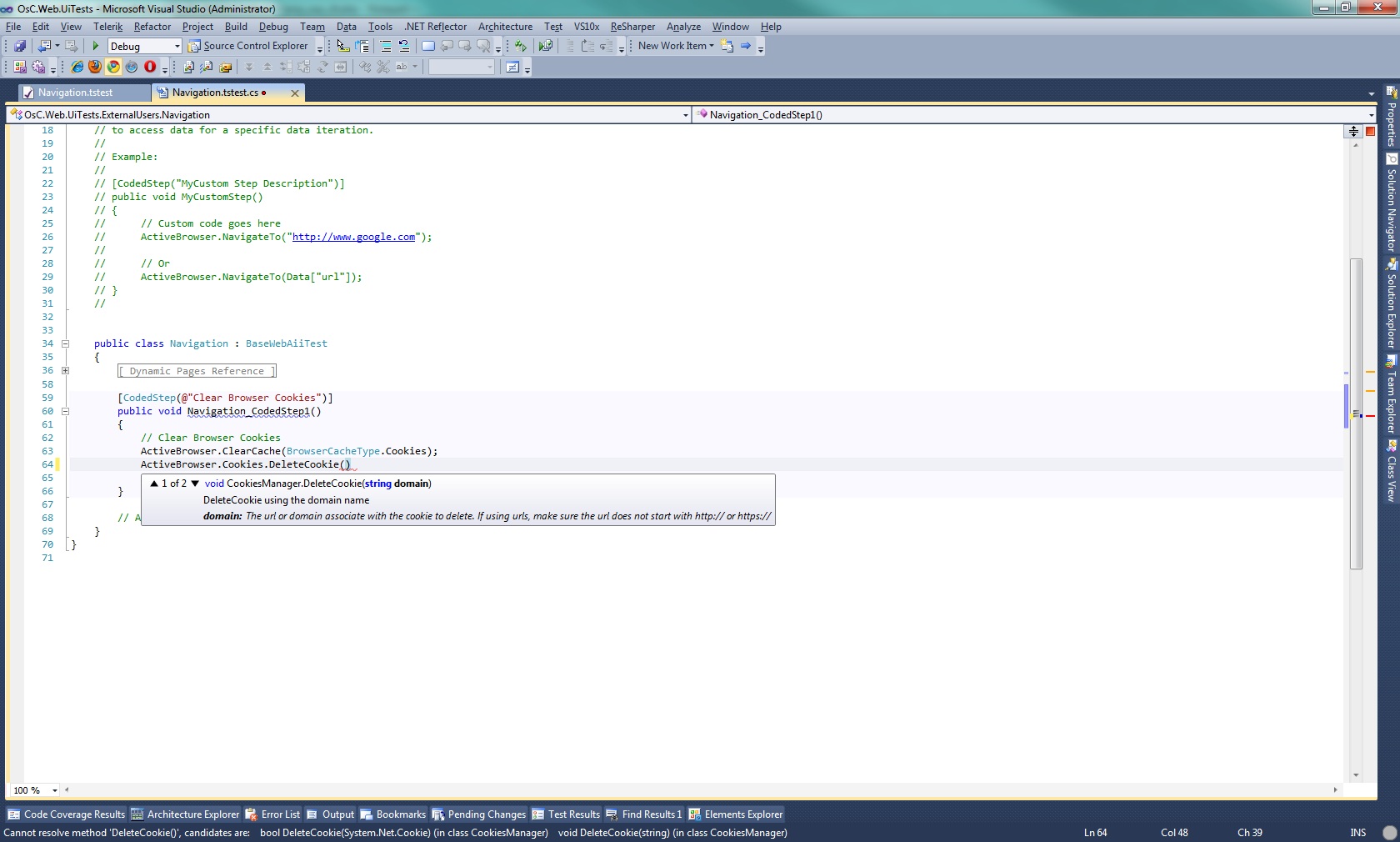1400x842 pixels.
Task: Click the http://www.google.com link in code
Action: point(353,237)
